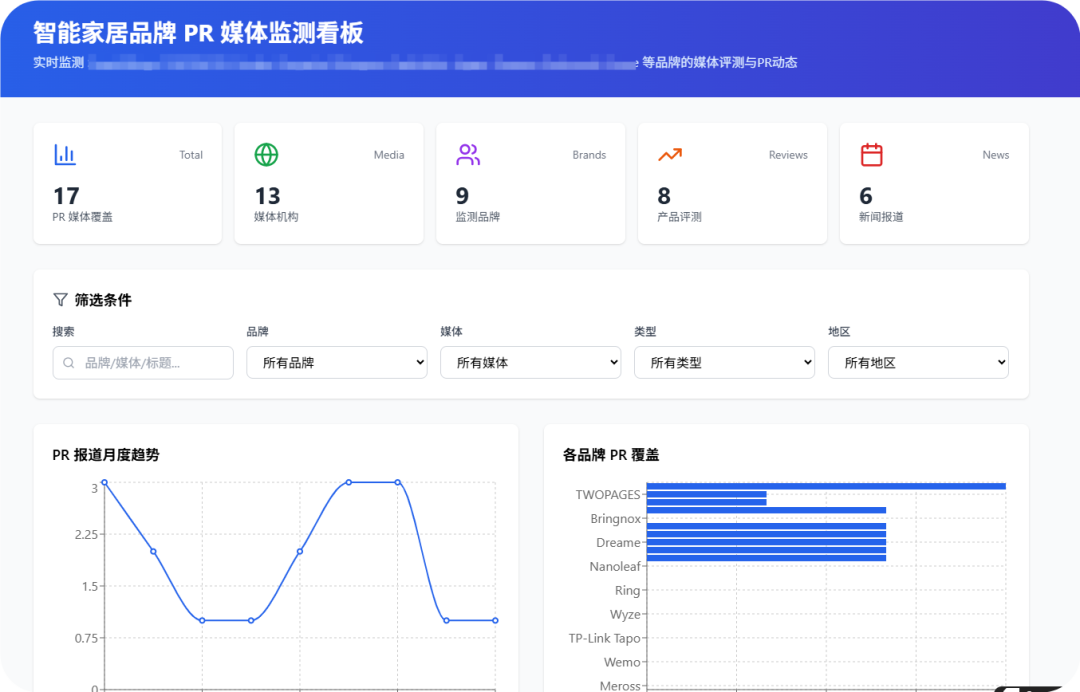Click the 2.25 y-axis tick label
1080x692 pixels.
point(86,534)
